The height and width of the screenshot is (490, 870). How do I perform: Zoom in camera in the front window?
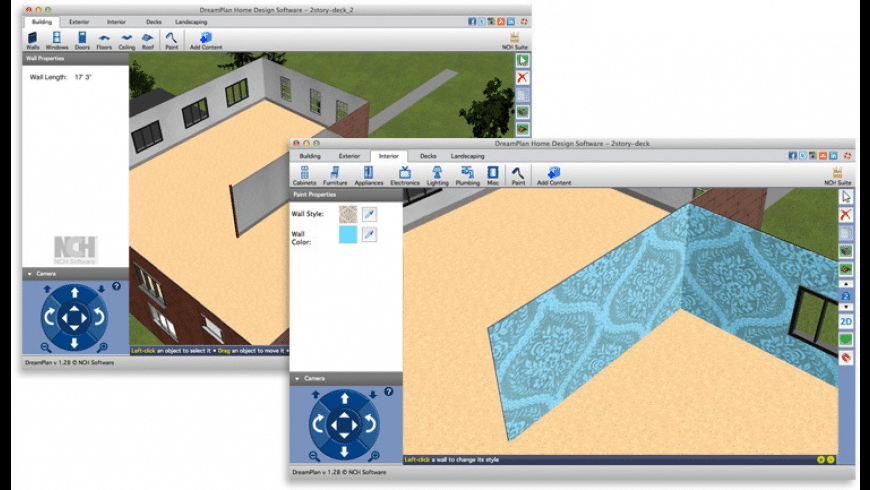click(375, 456)
